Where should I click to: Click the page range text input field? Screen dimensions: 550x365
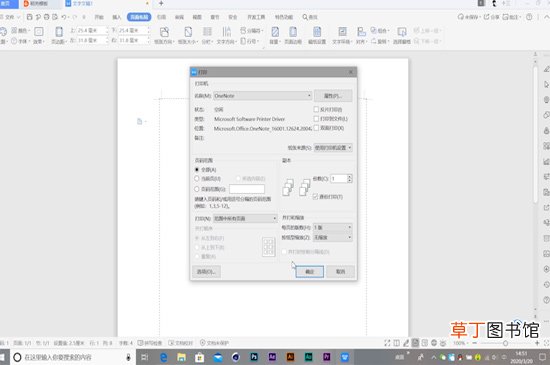tap(247, 189)
